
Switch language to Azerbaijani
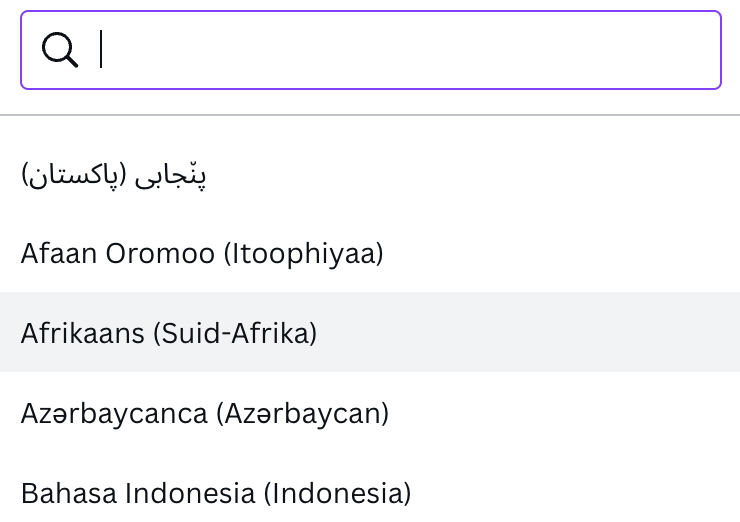click(x=370, y=413)
